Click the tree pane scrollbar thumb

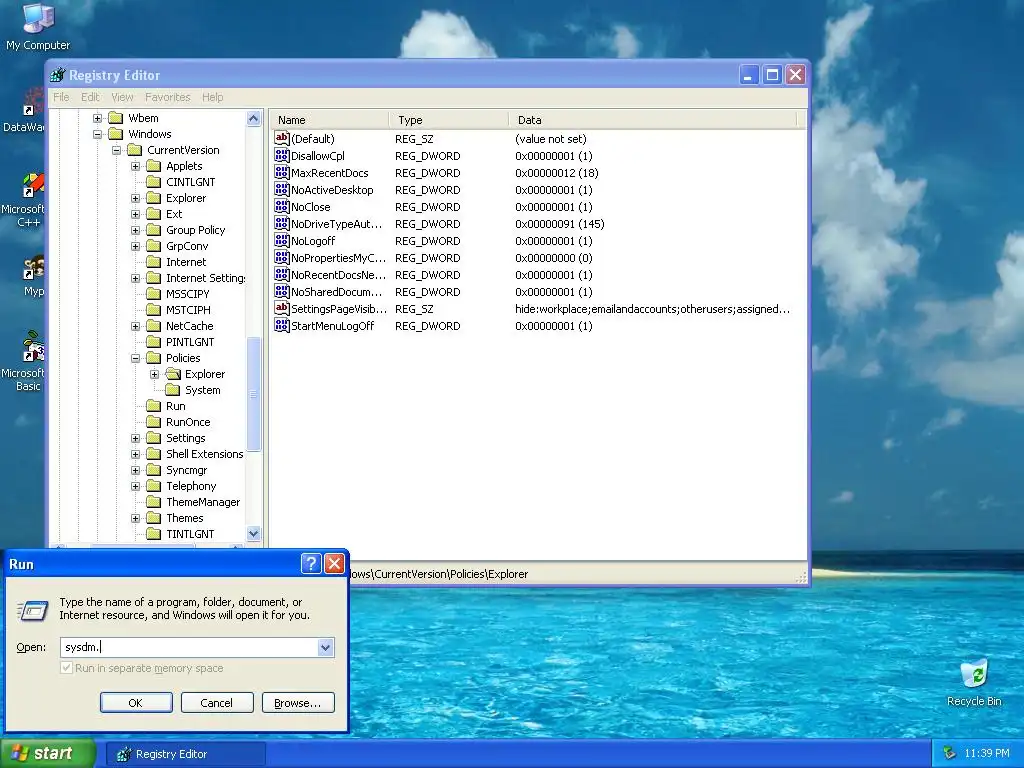click(253, 394)
